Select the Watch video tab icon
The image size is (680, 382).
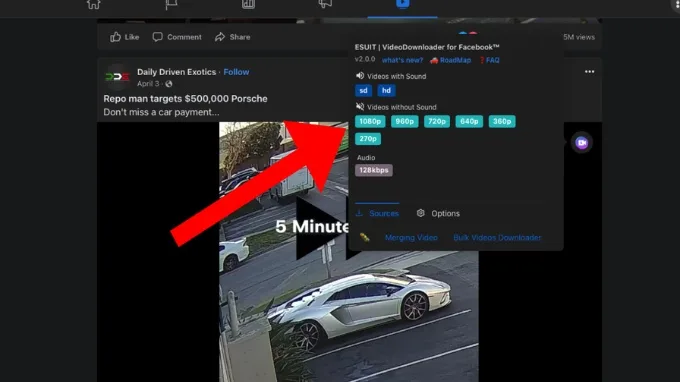(402, 3)
